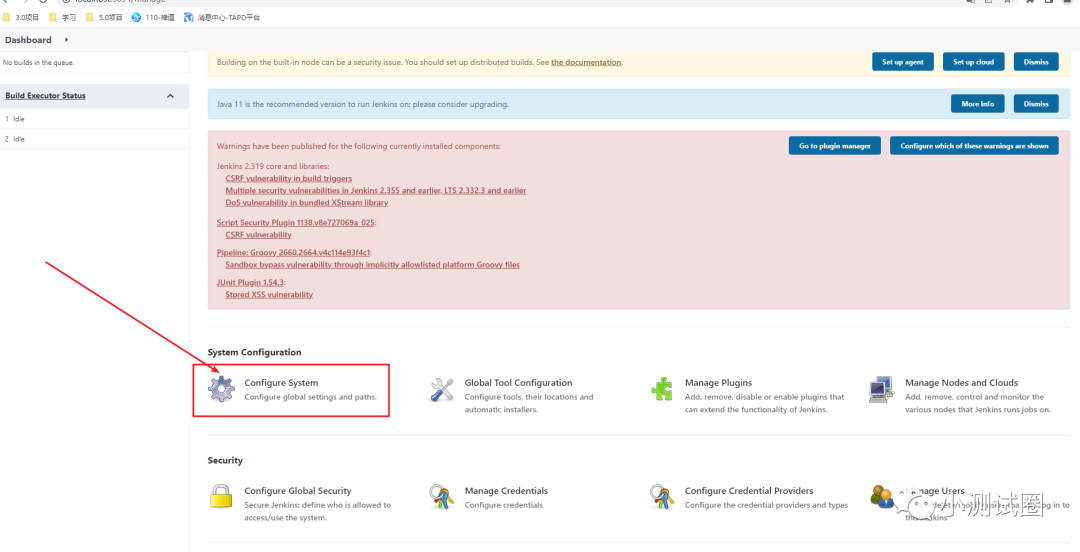Viewport: 1080px width, 552px height.
Task: Select executor 2 Idle row
Action: pos(94,139)
